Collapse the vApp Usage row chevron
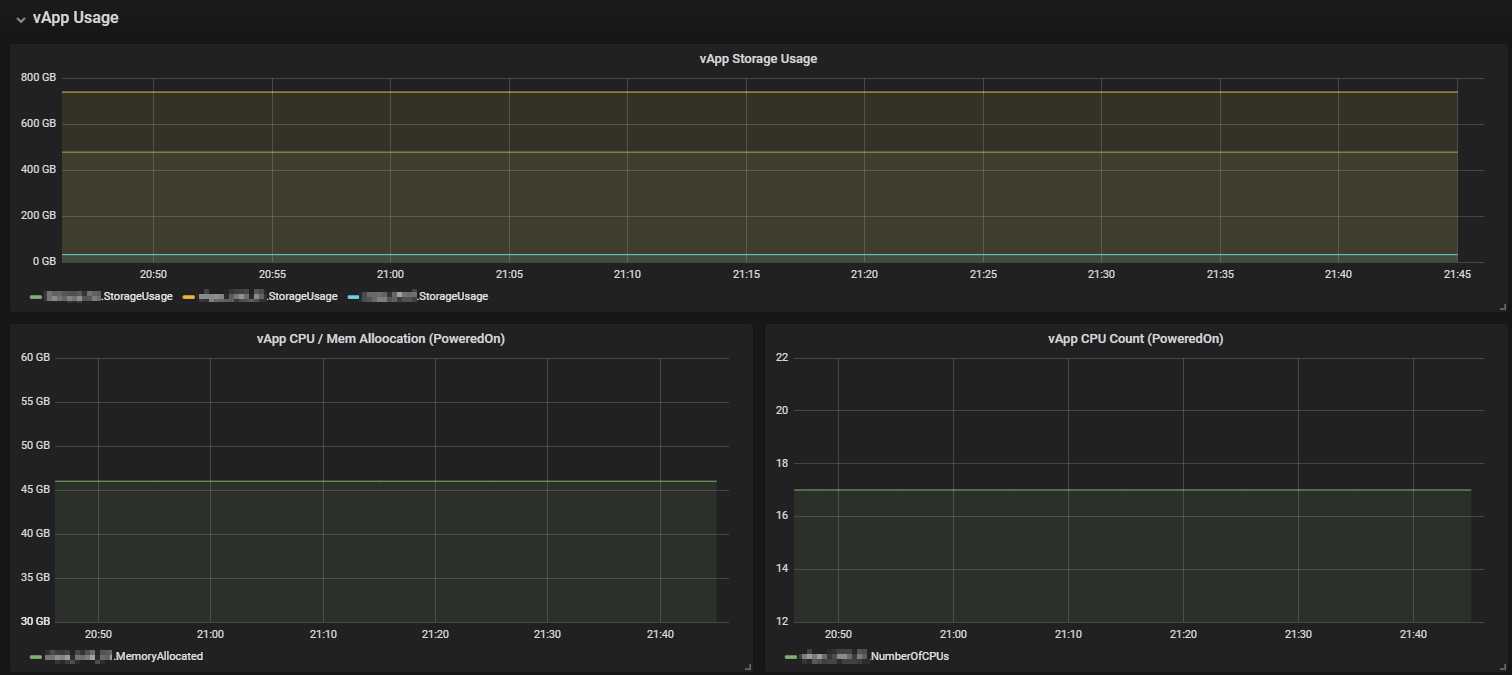This screenshot has height=675, width=1512. point(20,19)
